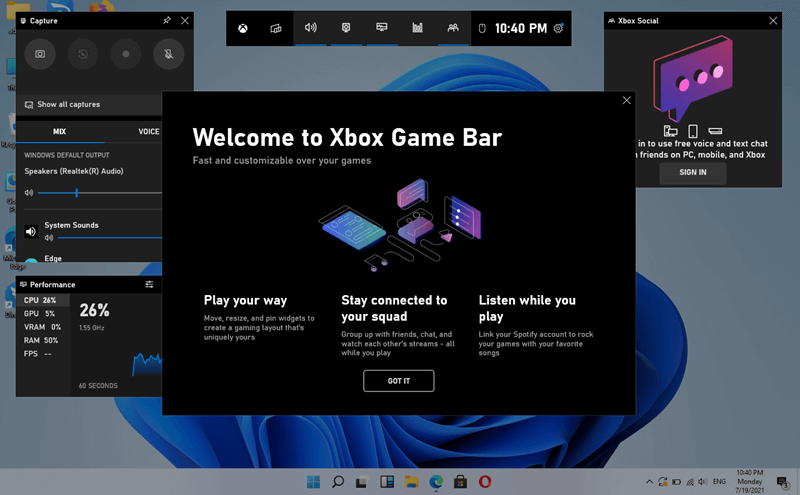Screen dimensions: 800x495
Task: Open the widget menu icon in Game Bar
Action: tap(276, 28)
